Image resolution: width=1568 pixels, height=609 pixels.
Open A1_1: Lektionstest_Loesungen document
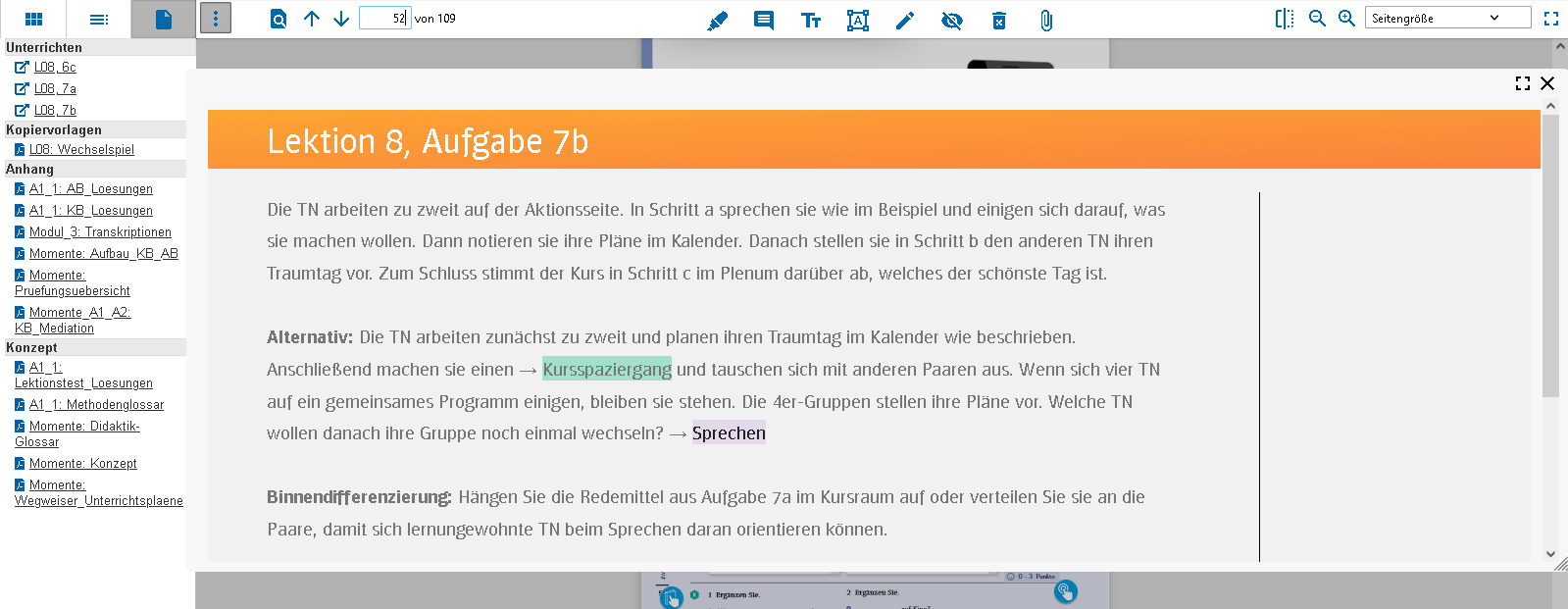click(x=83, y=375)
